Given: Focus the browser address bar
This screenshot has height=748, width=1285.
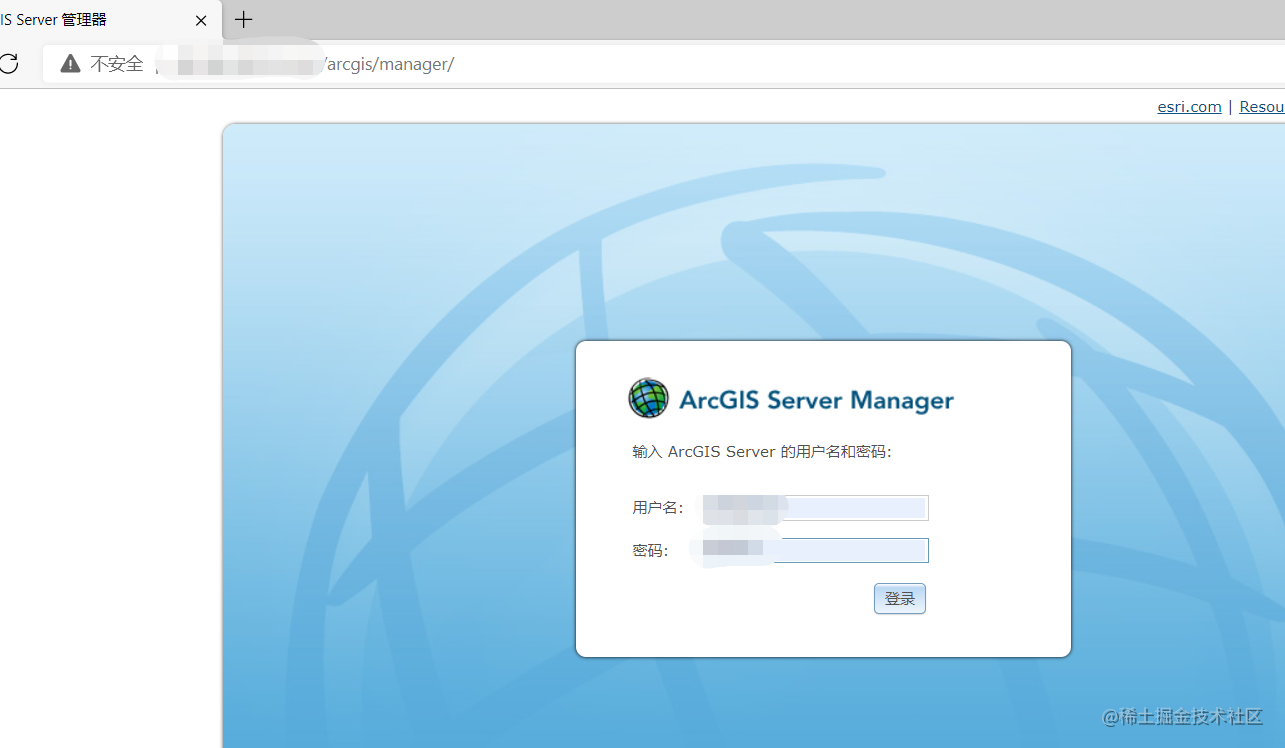Looking at the screenshot, I should point(600,63).
